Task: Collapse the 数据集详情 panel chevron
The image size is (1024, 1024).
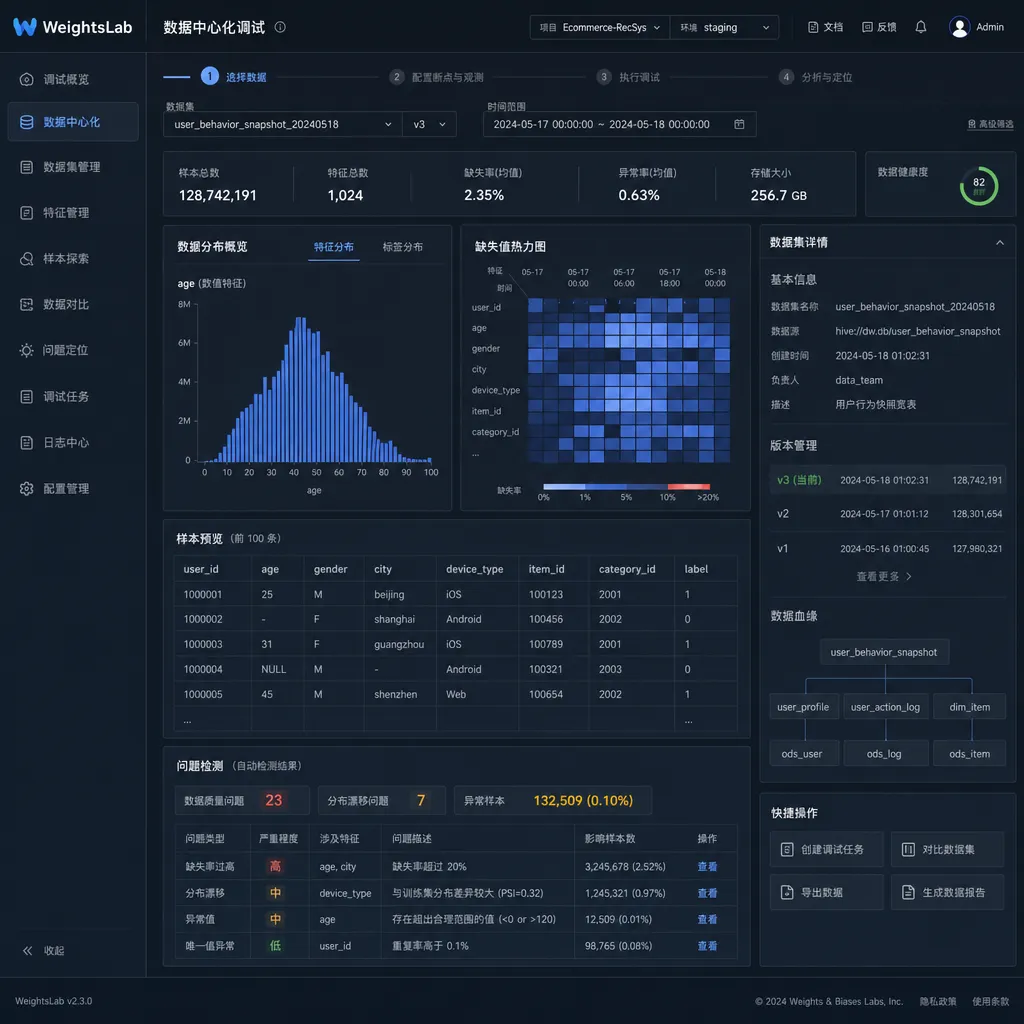Action: [x=999, y=242]
